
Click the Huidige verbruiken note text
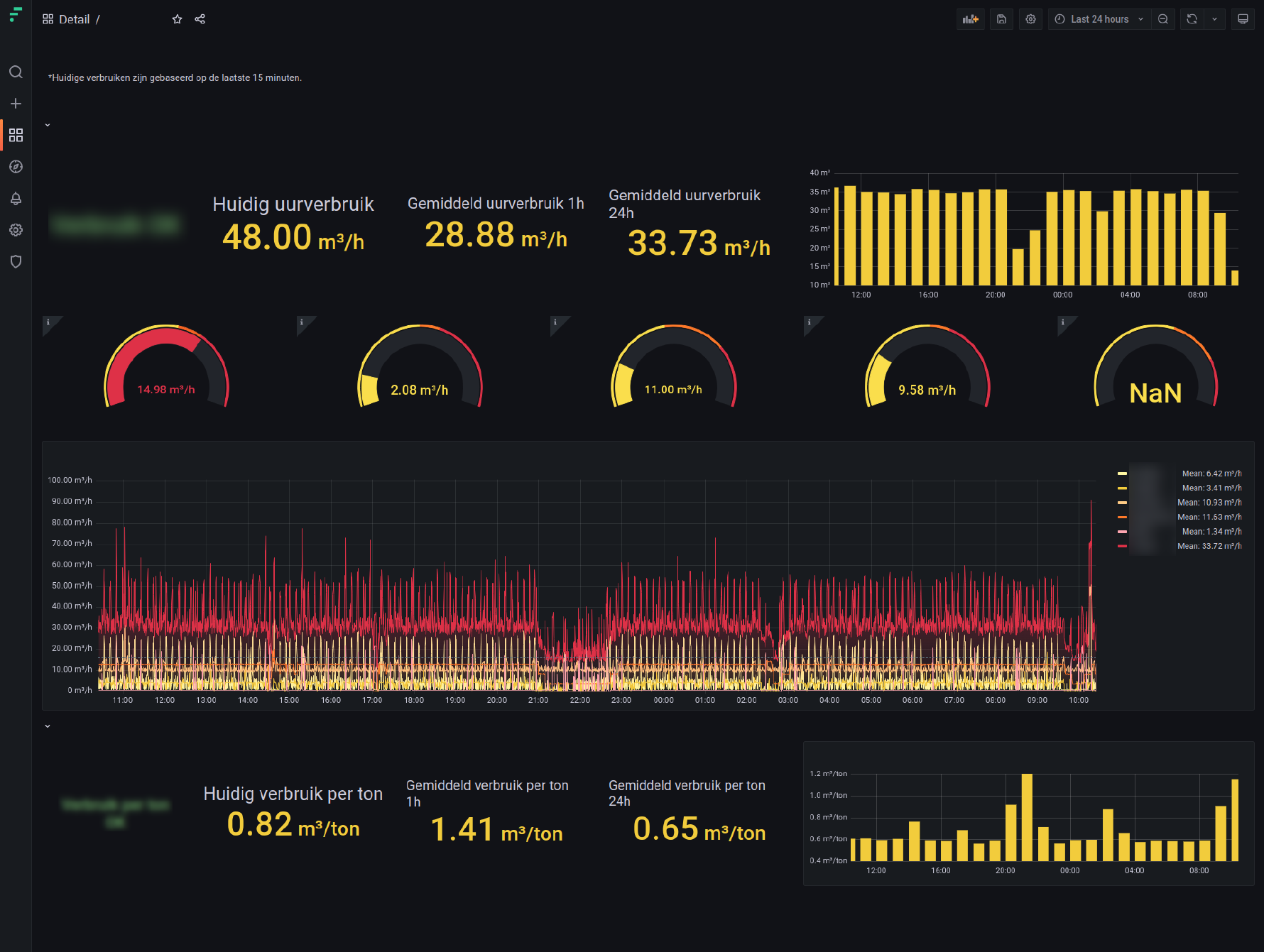[175, 78]
